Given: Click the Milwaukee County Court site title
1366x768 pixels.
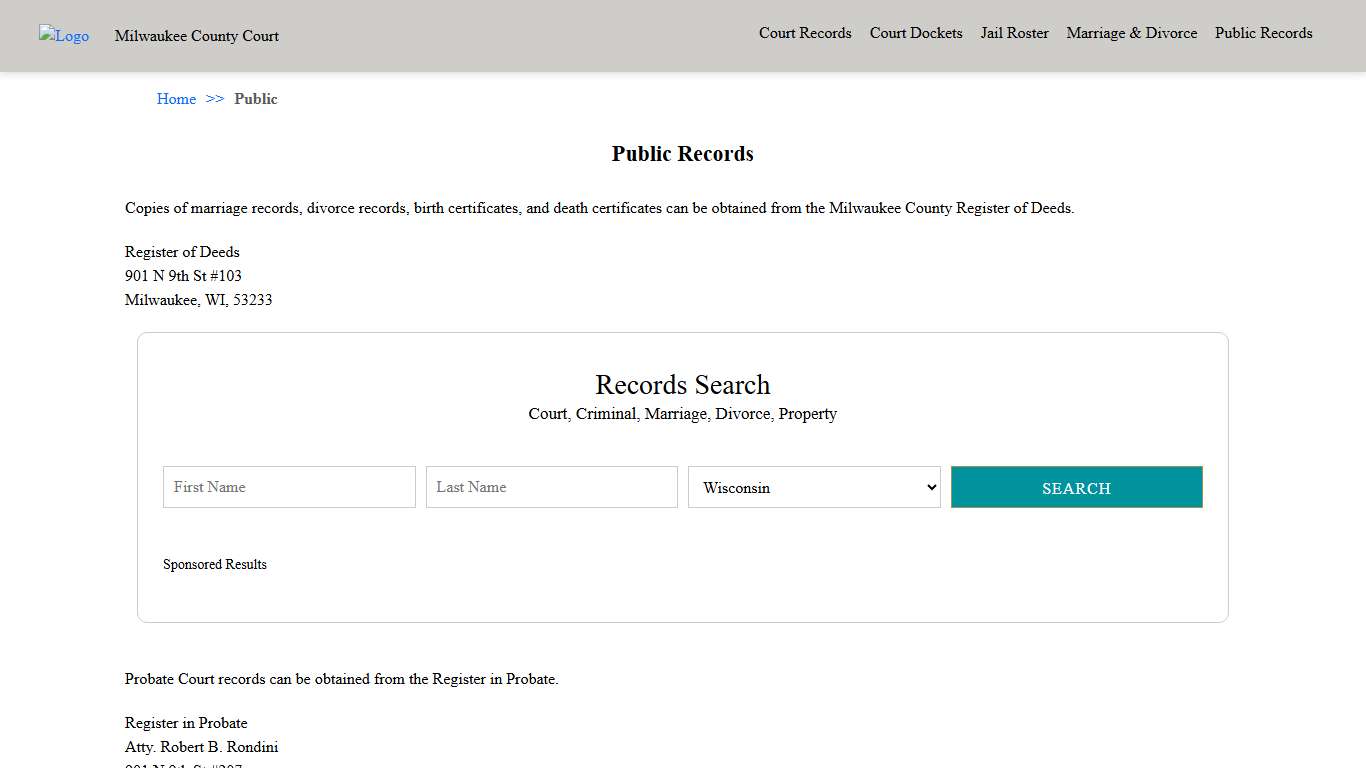Looking at the screenshot, I should (x=196, y=36).
